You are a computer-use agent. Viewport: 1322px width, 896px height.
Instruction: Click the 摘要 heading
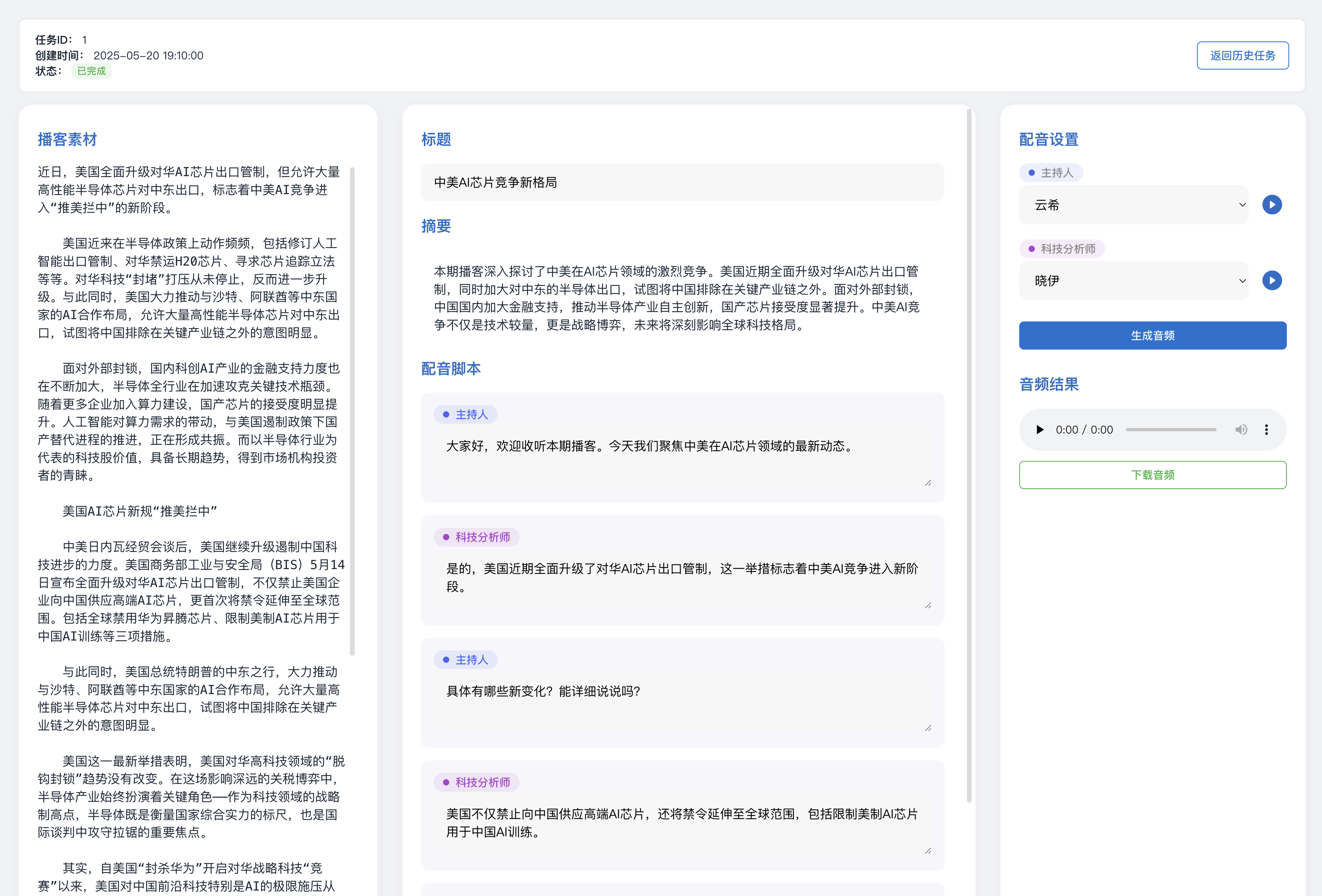436,227
